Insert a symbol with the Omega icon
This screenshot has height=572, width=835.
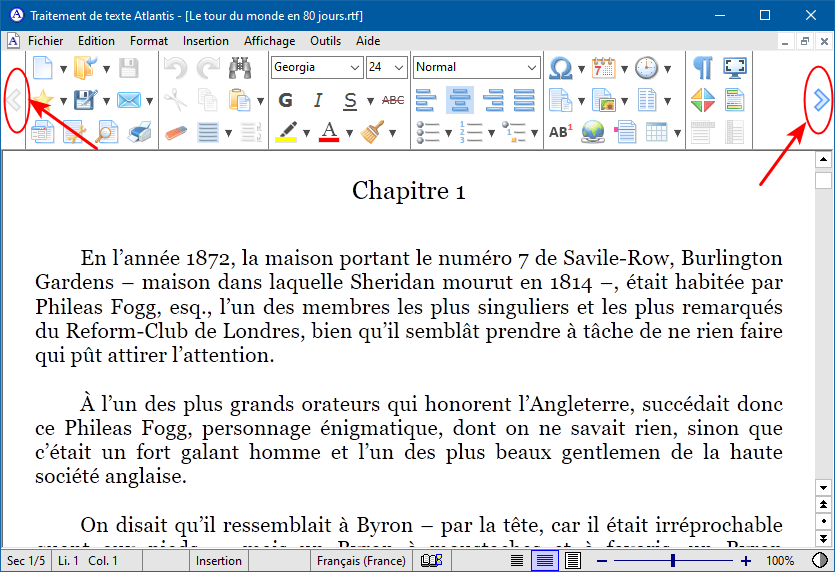pyautogui.click(x=561, y=68)
